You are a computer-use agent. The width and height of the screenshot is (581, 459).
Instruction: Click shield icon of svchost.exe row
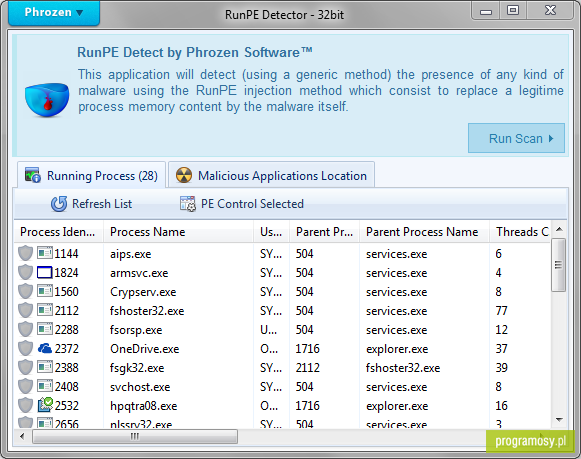(25, 386)
